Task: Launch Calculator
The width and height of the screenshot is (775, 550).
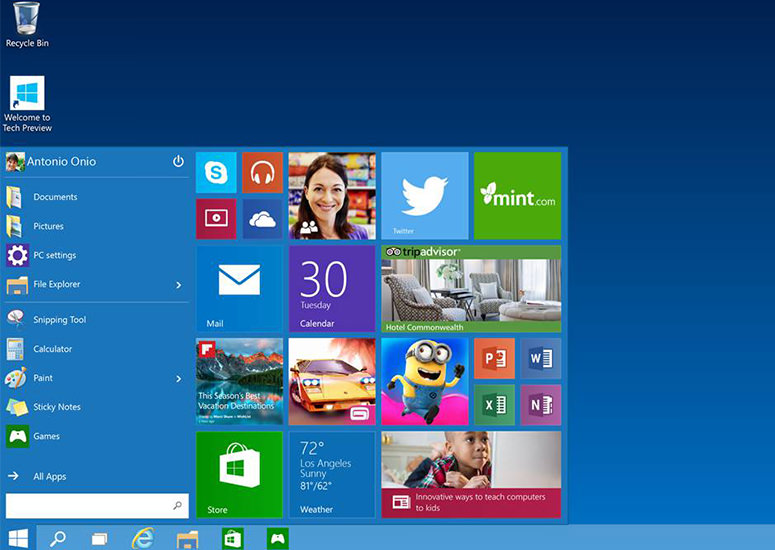Action: tap(96, 348)
